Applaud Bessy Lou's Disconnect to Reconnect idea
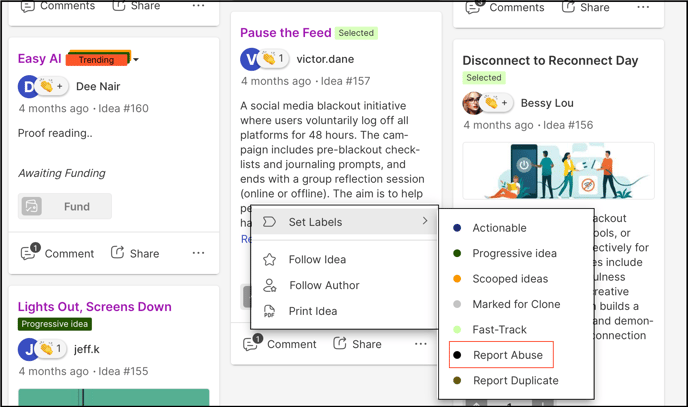 tap(498, 103)
